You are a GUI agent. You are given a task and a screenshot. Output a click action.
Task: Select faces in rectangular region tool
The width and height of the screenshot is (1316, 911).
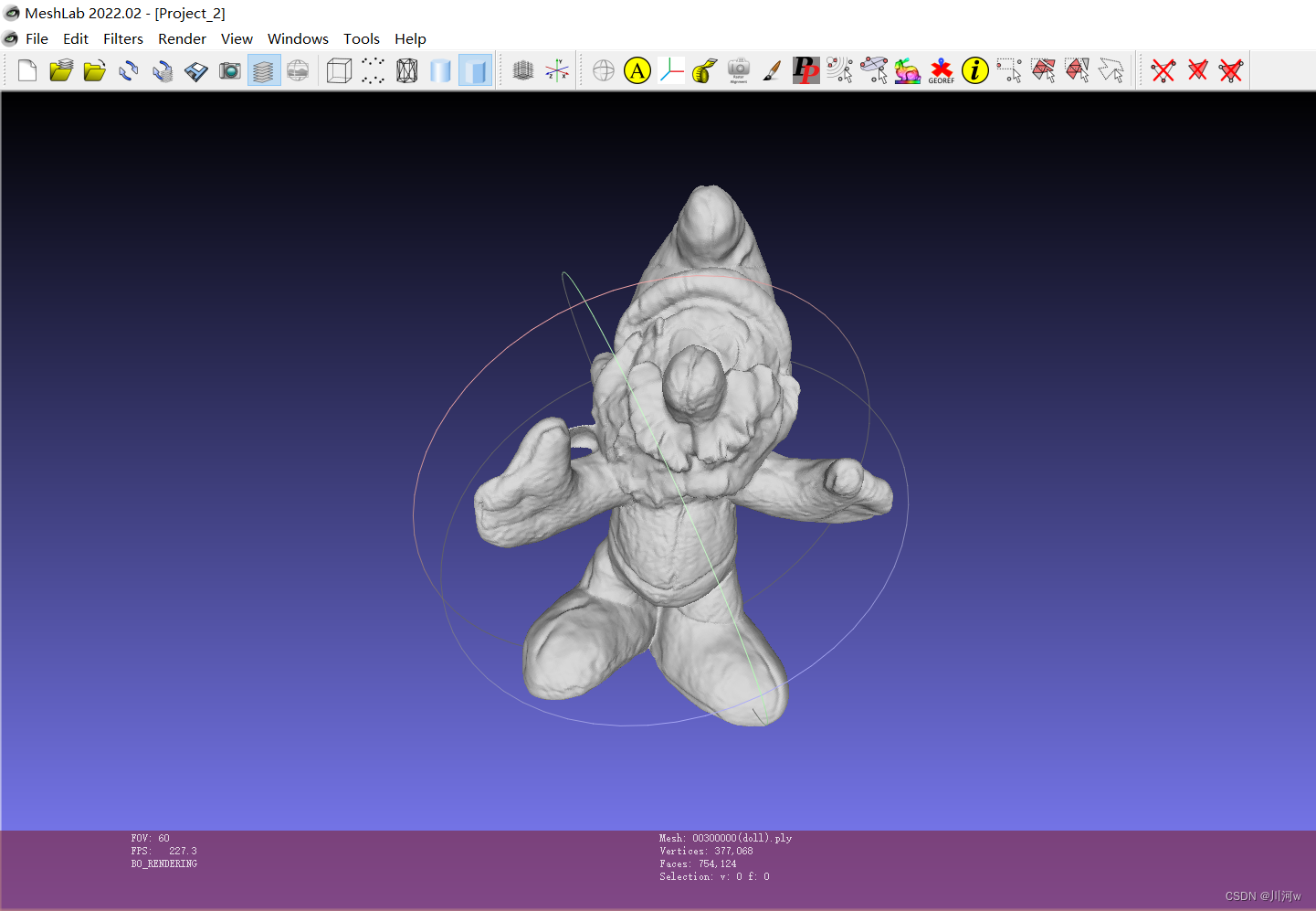1043,70
